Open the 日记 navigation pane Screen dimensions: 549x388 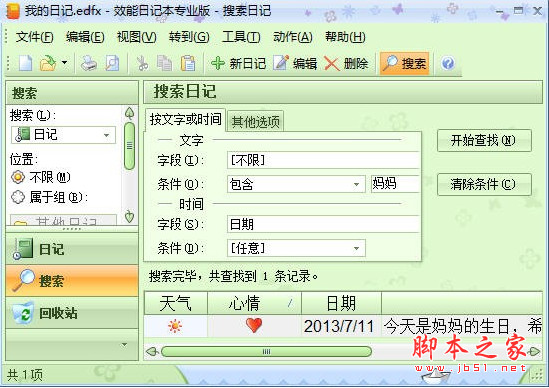[x=72, y=249]
